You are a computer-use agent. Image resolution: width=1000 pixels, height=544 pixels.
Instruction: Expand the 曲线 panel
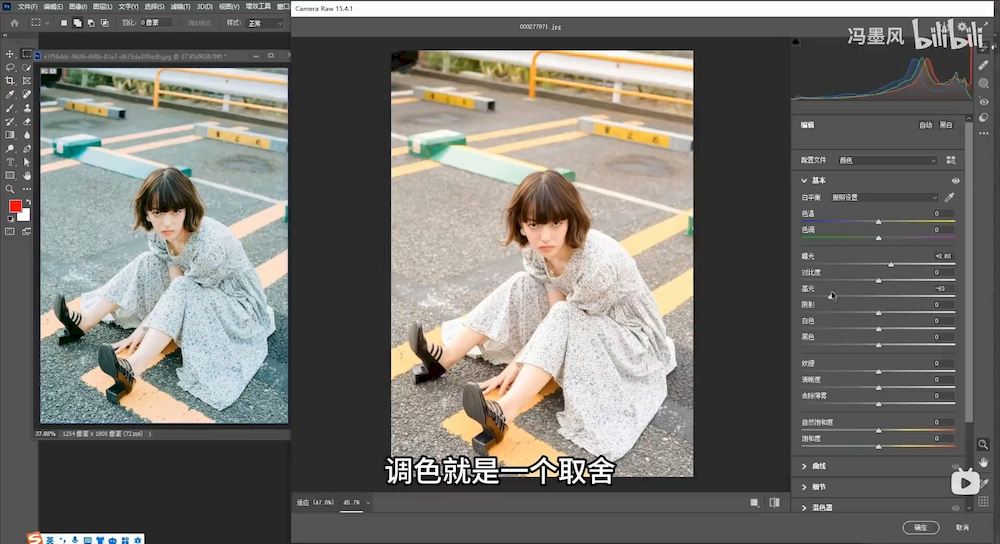click(x=804, y=466)
